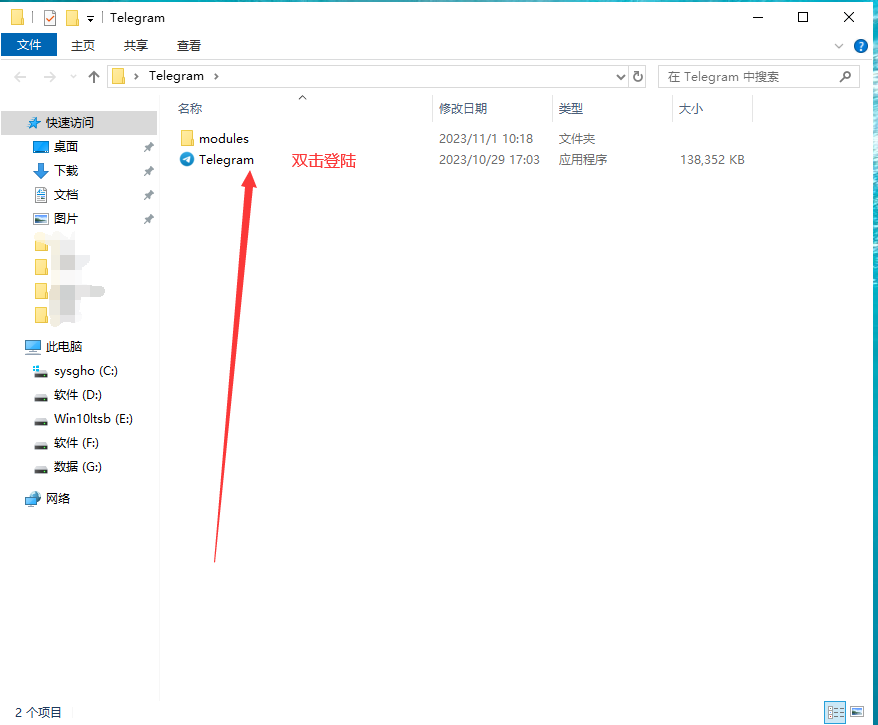Switch to large icons view
Screen dimensions: 878x725
coord(857,712)
